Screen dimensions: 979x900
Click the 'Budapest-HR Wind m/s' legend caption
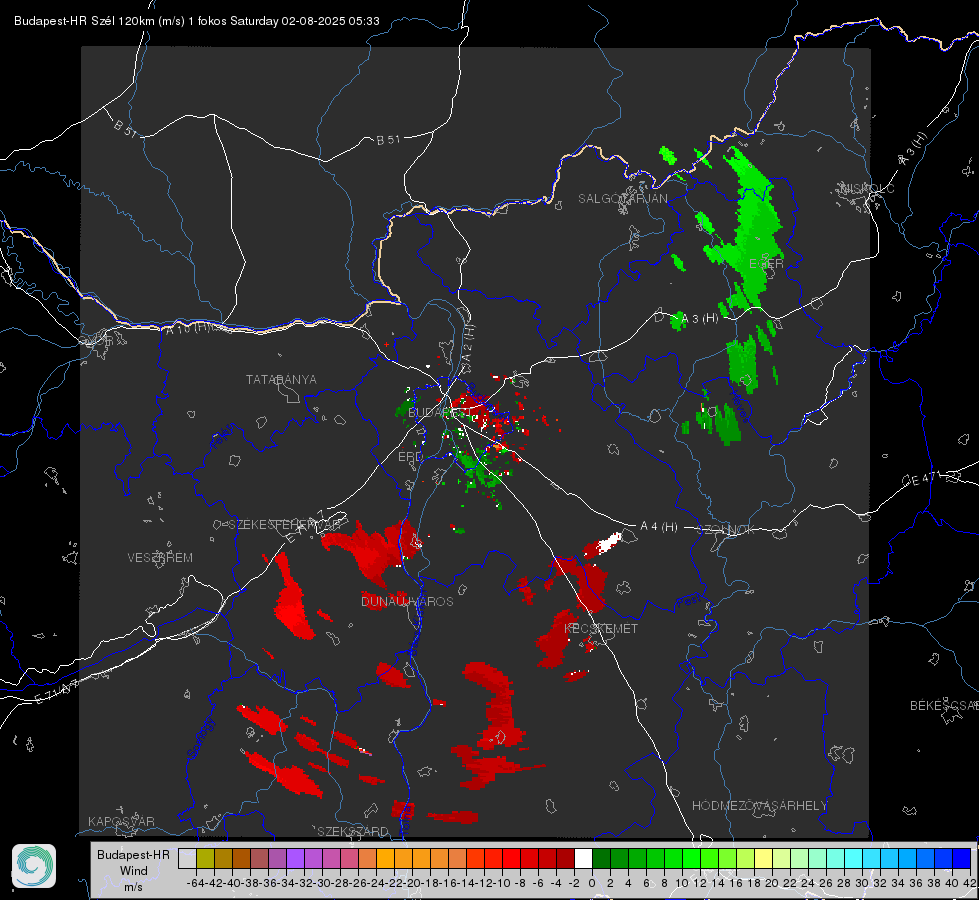[x=133, y=870]
